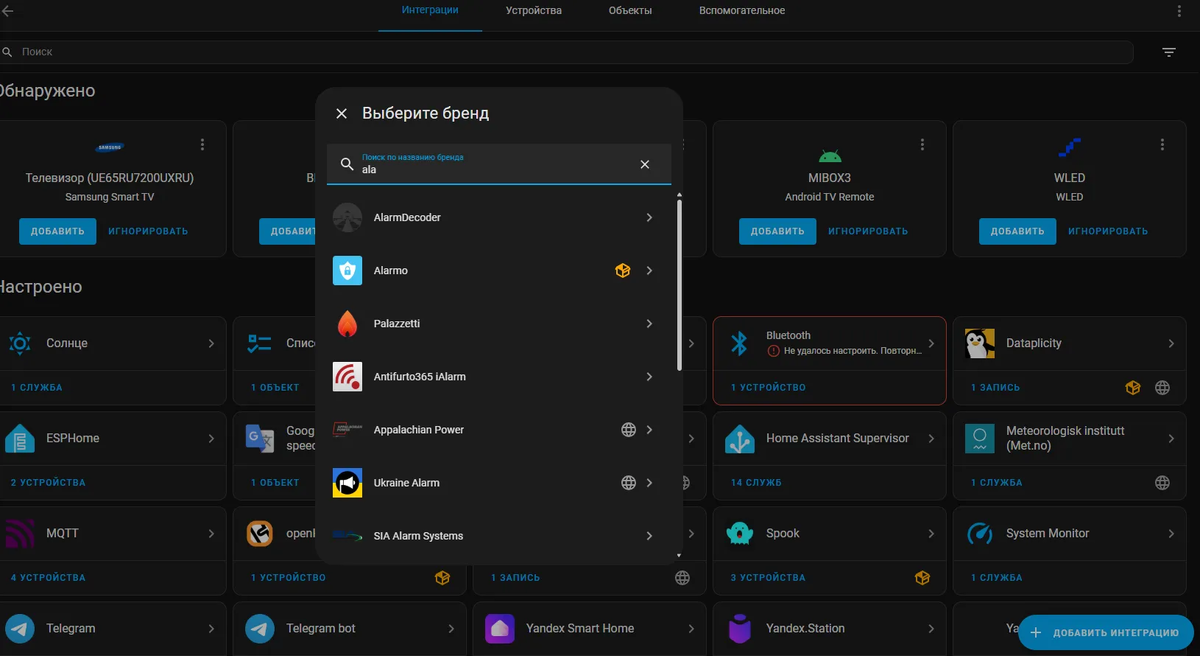Ignore the WLED discovery
1200x656 pixels.
coord(1108,231)
